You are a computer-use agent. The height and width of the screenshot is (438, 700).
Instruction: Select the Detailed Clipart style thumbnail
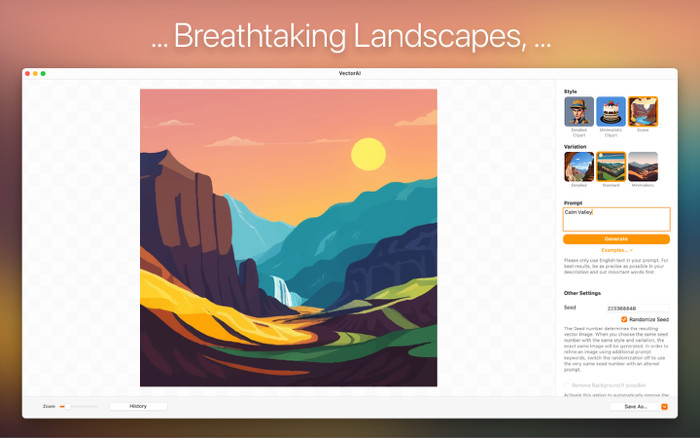point(579,112)
